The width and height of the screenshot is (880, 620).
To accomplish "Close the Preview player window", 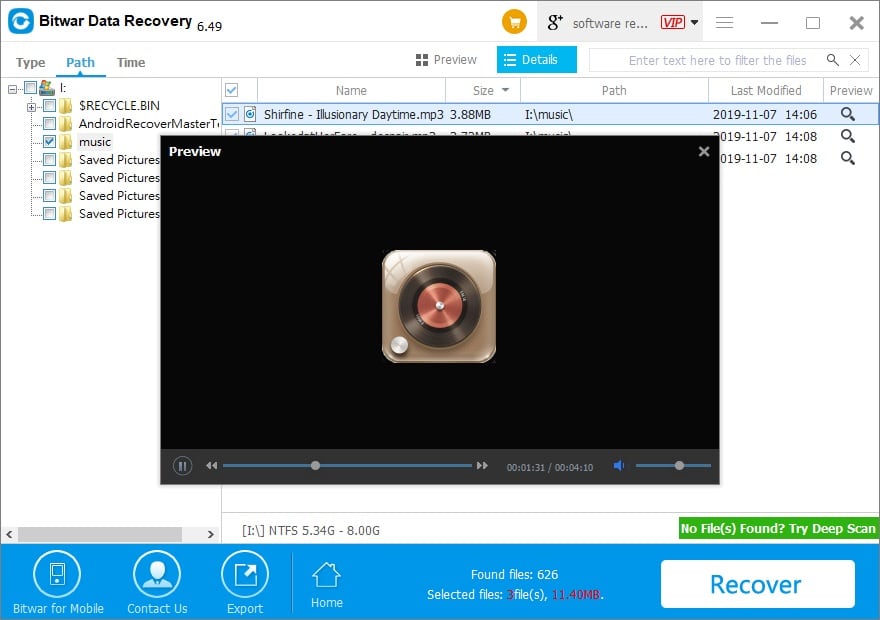I will (x=704, y=151).
